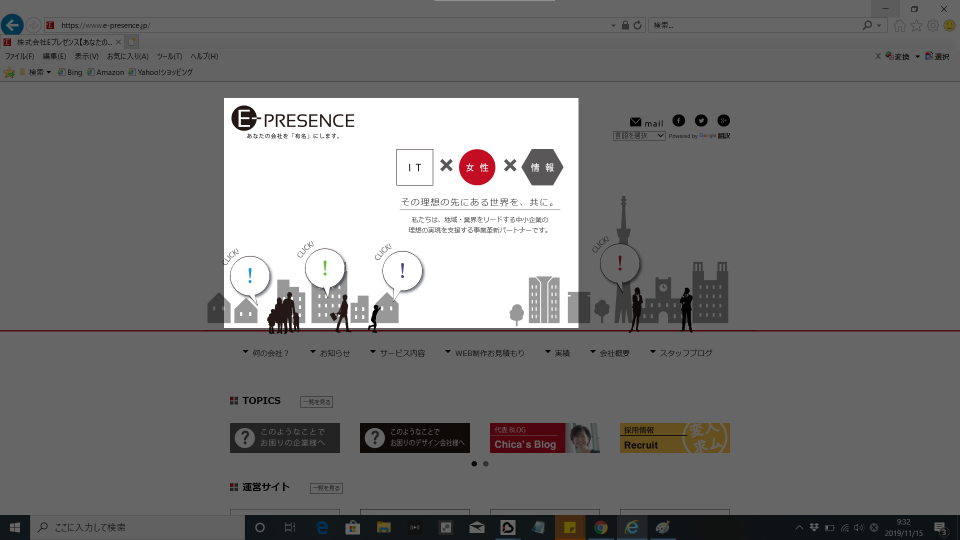Screen dimensions: 960x540
Task: Expand the 会社概要 navigation item
Action: click(610, 353)
